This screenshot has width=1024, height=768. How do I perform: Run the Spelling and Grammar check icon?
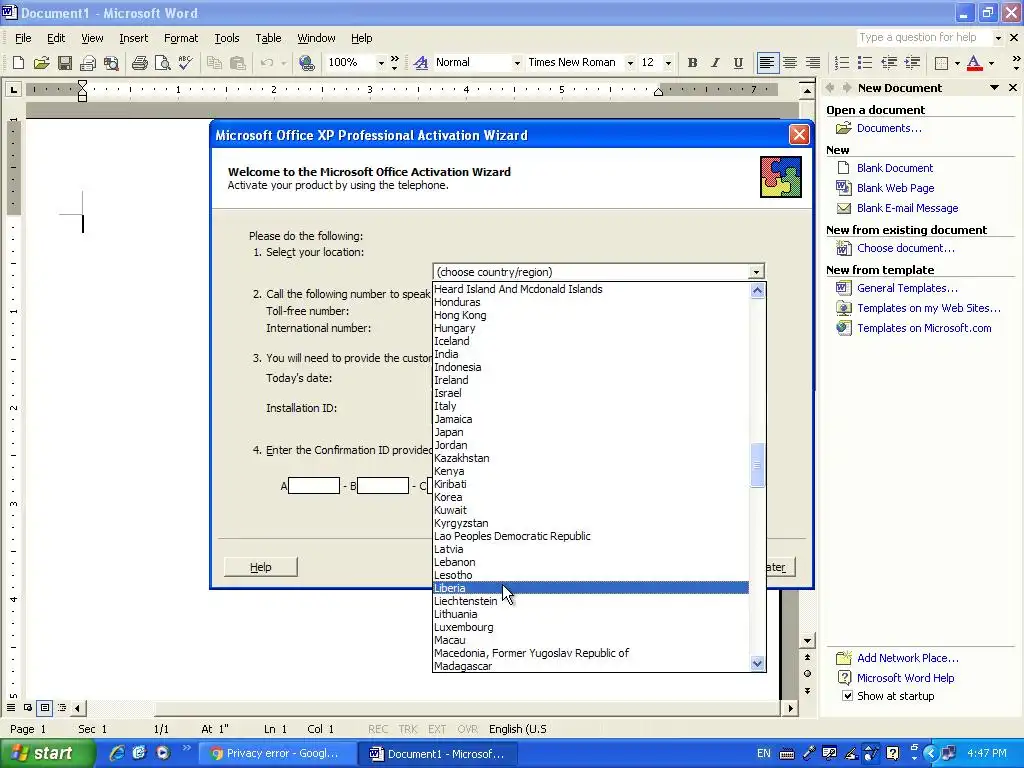pos(185,63)
